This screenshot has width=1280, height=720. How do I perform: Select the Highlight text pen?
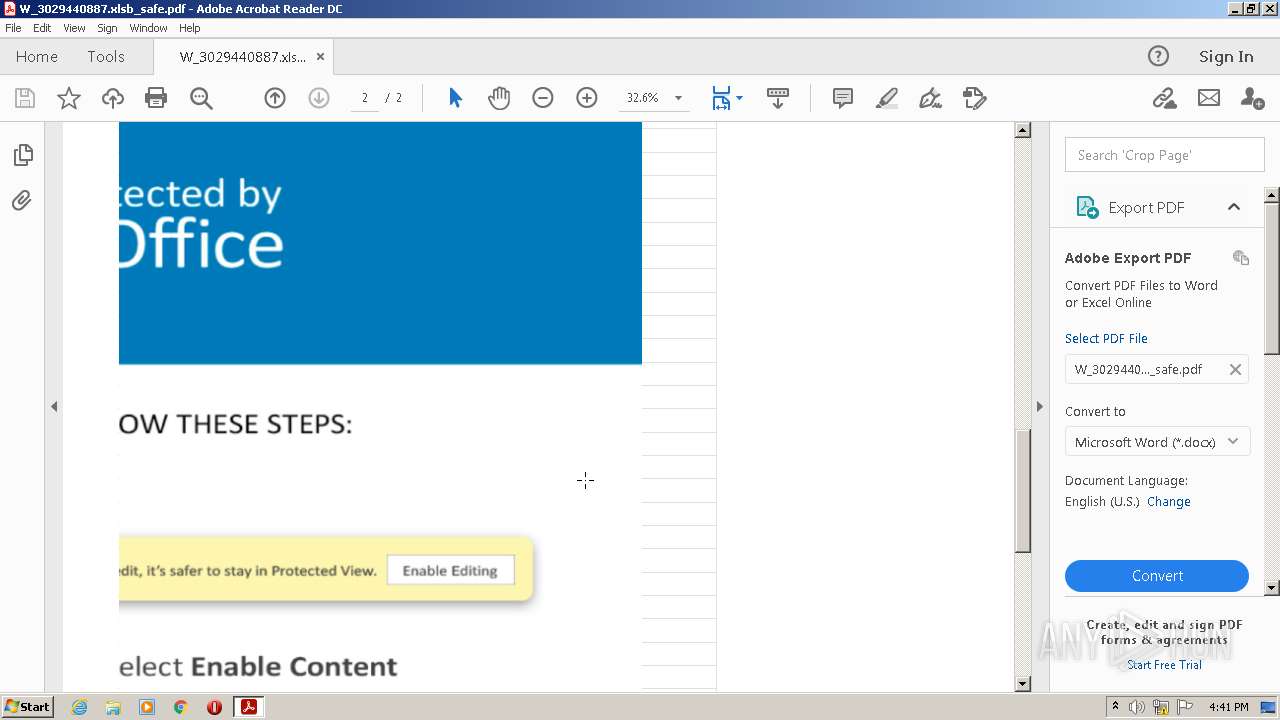(x=887, y=98)
